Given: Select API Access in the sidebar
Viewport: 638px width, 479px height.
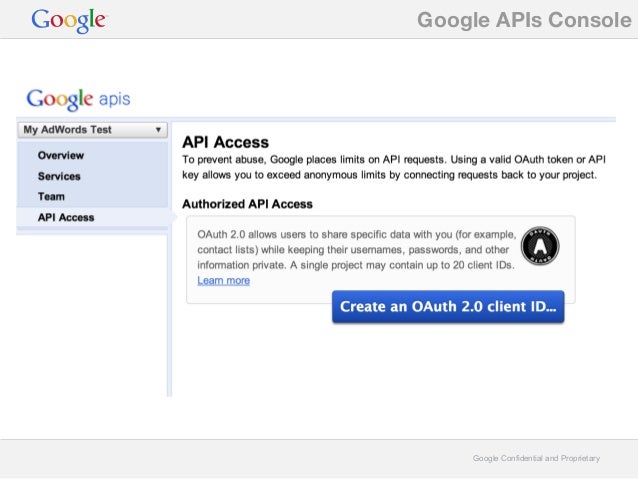Looking at the screenshot, I should coord(66,217).
